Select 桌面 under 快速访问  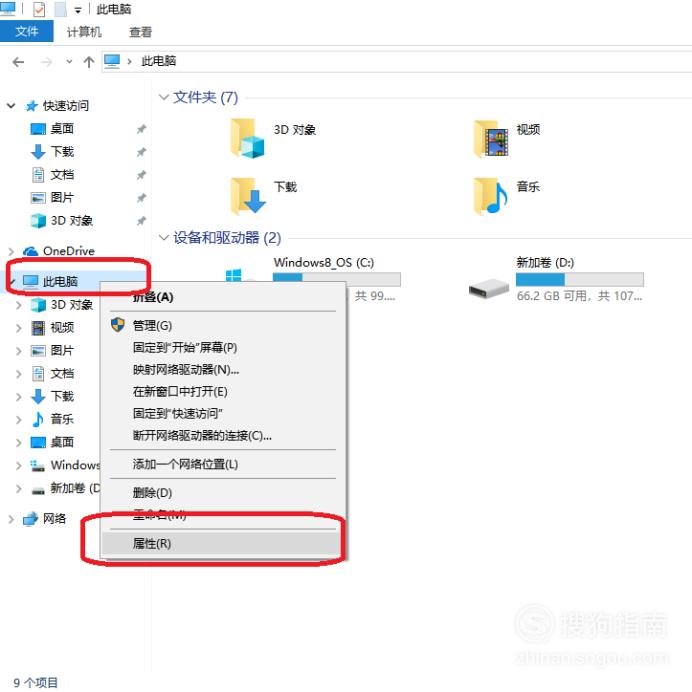[62, 129]
